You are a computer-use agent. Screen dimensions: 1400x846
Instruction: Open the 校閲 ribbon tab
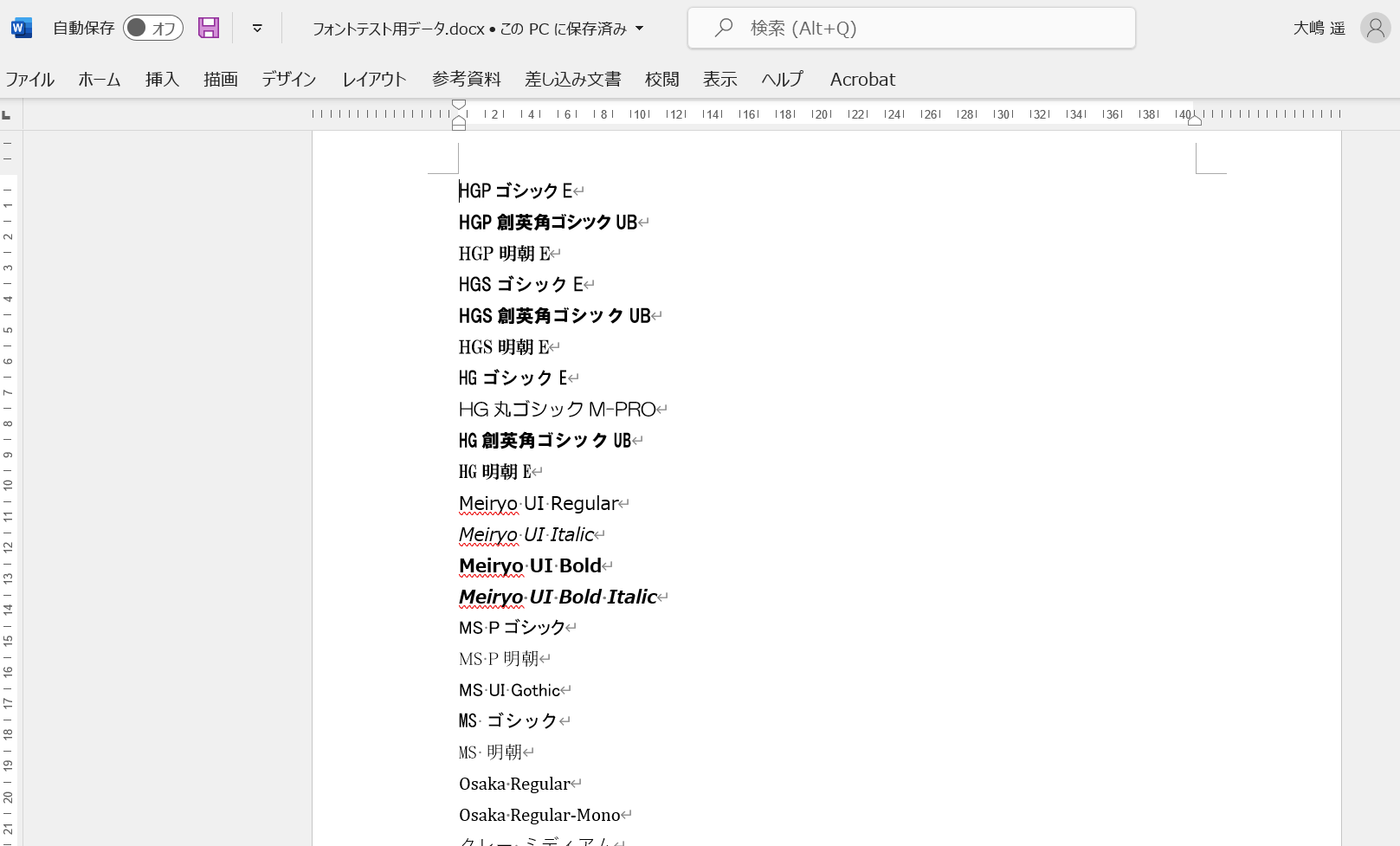pyautogui.click(x=661, y=80)
